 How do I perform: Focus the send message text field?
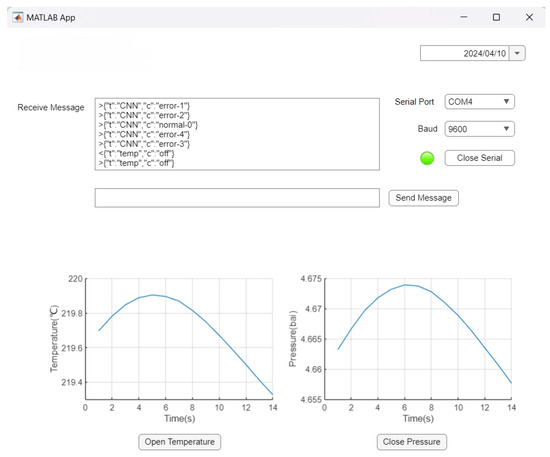237,198
